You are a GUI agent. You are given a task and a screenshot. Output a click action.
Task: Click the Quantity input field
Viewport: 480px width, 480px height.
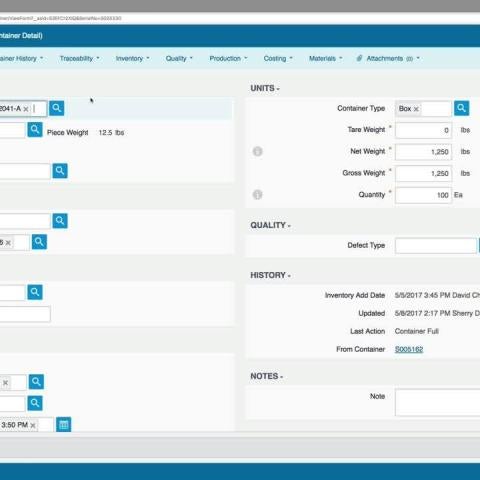pyautogui.click(x=423, y=195)
